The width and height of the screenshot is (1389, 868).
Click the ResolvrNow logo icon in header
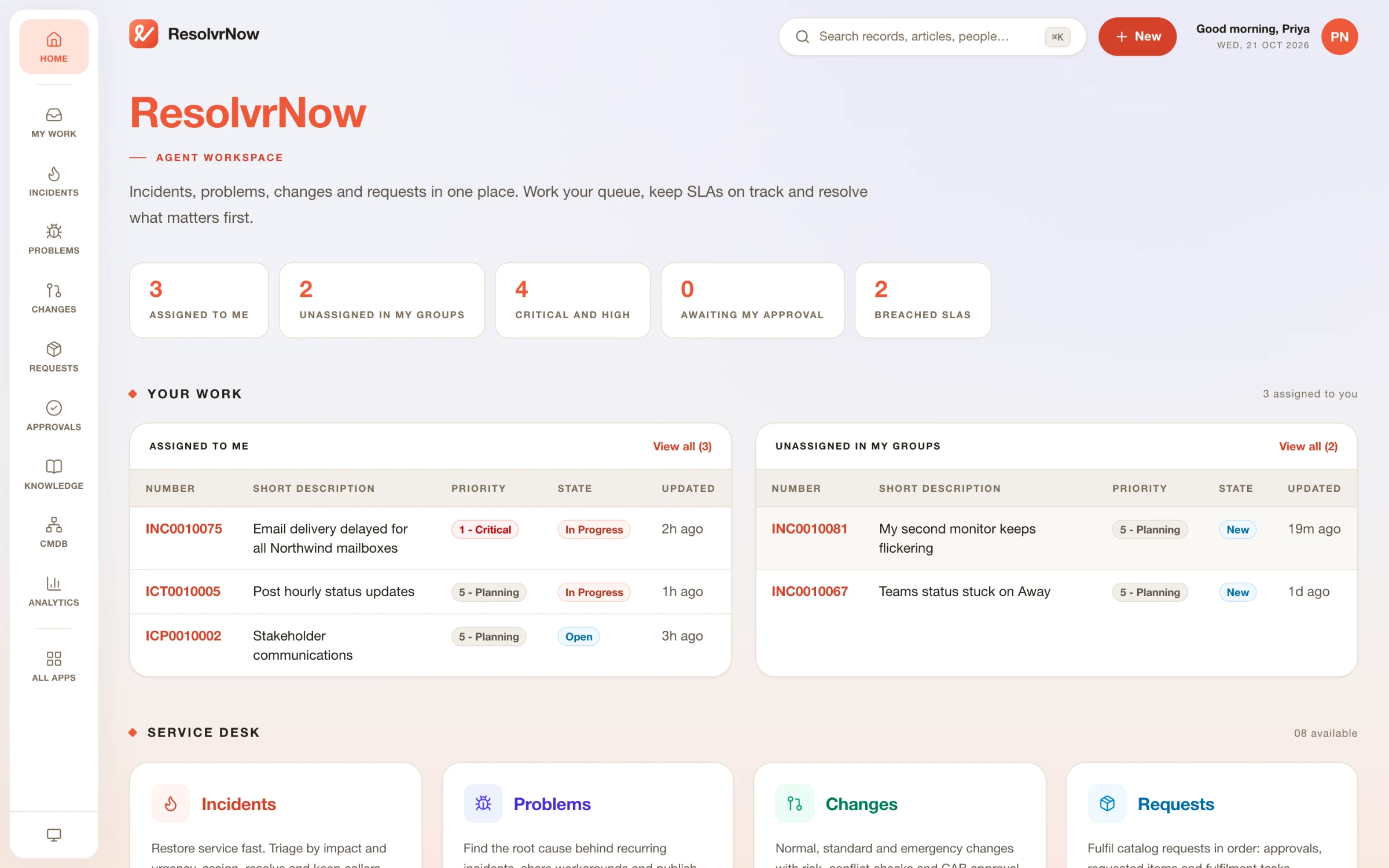pos(144,34)
